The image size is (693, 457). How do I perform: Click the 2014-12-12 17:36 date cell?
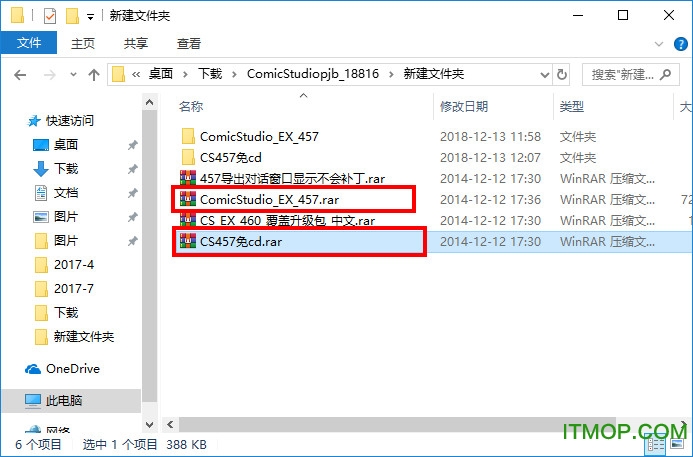[x=490, y=200]
